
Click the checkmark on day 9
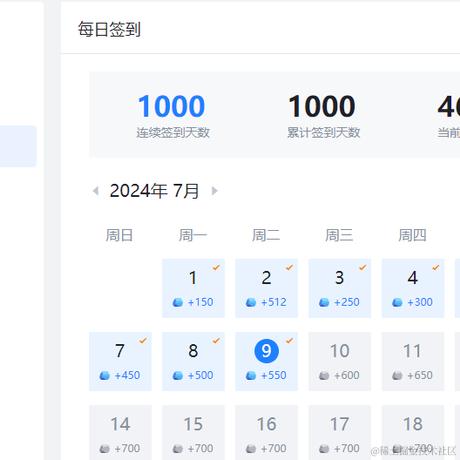(x=289, y=340)
